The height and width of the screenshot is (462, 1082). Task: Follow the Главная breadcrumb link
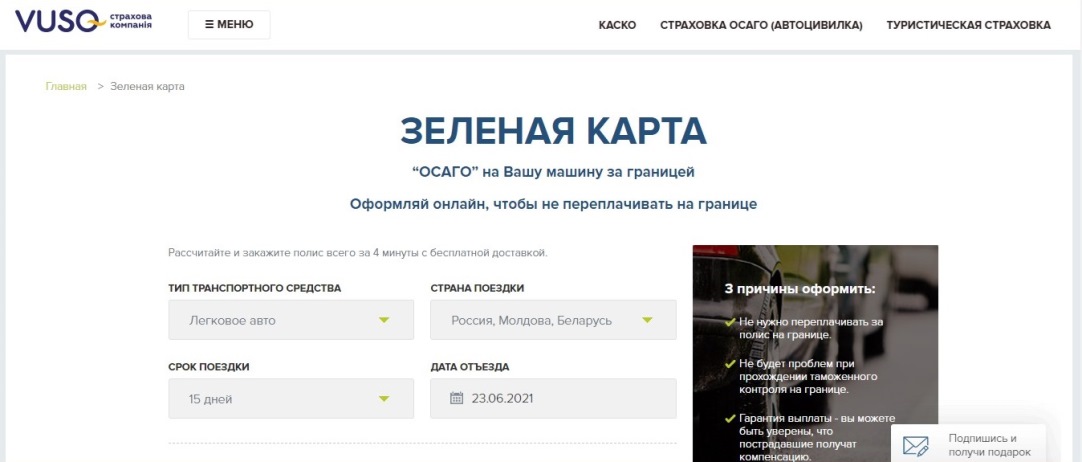pyautogui.click(x=66, y=86)
